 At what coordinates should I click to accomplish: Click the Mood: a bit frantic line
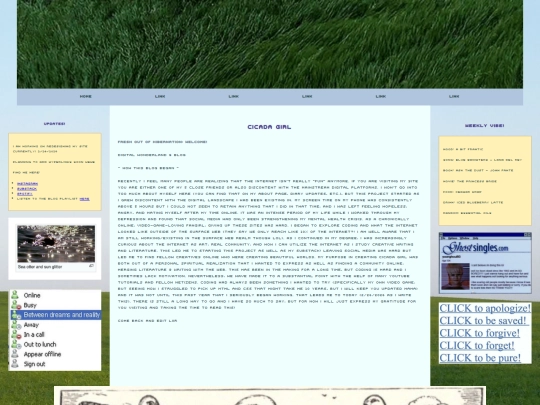tap(463, 149)
